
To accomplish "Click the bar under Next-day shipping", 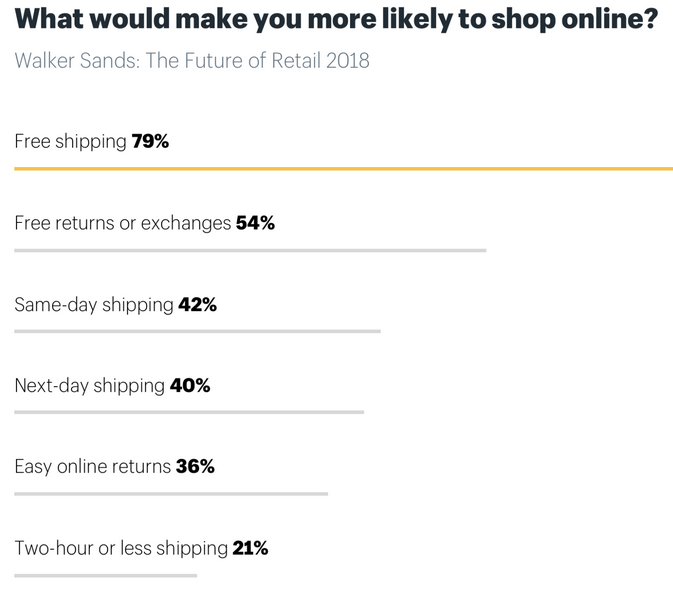I will 189,412.
